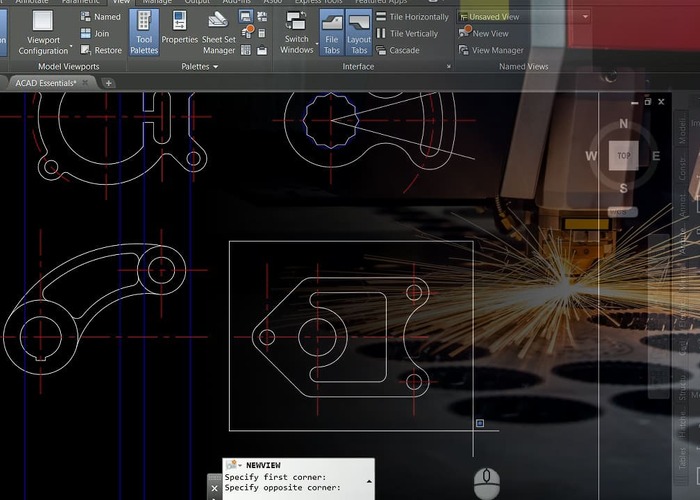Select the View ribbon tab
The width and height of the screenshot is (700, 500).
click(121, 2)
